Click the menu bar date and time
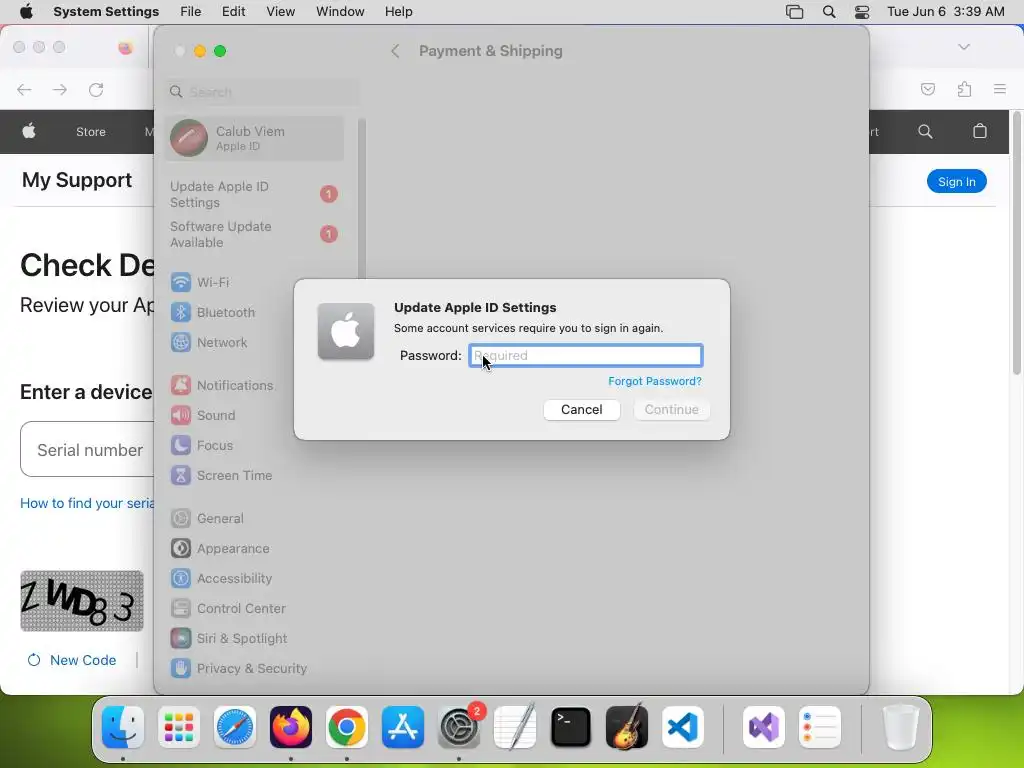1024x768 pixels. click(946, 12)
